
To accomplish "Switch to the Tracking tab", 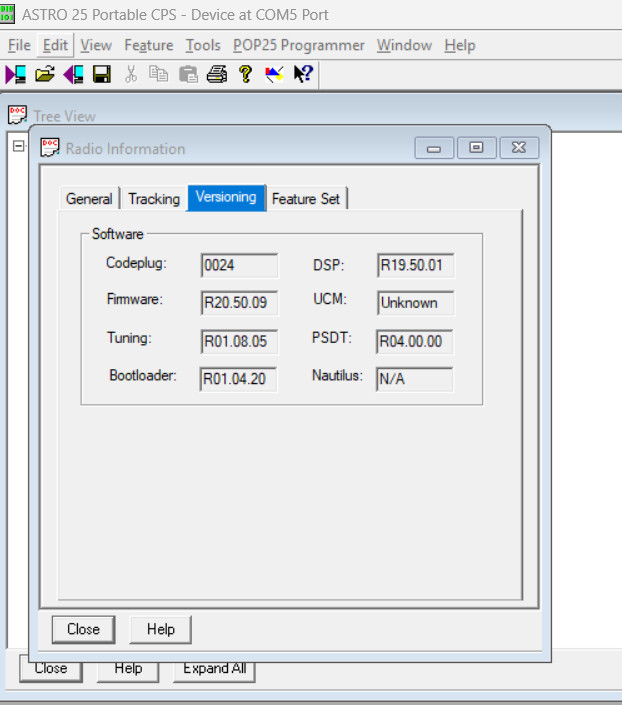I will [x=154, y=199].
